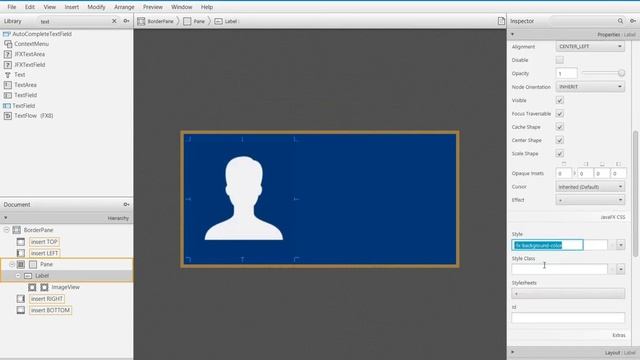Click the Stylesheets add button
This screenshot has width=640, height=360.
pos(568,293)
